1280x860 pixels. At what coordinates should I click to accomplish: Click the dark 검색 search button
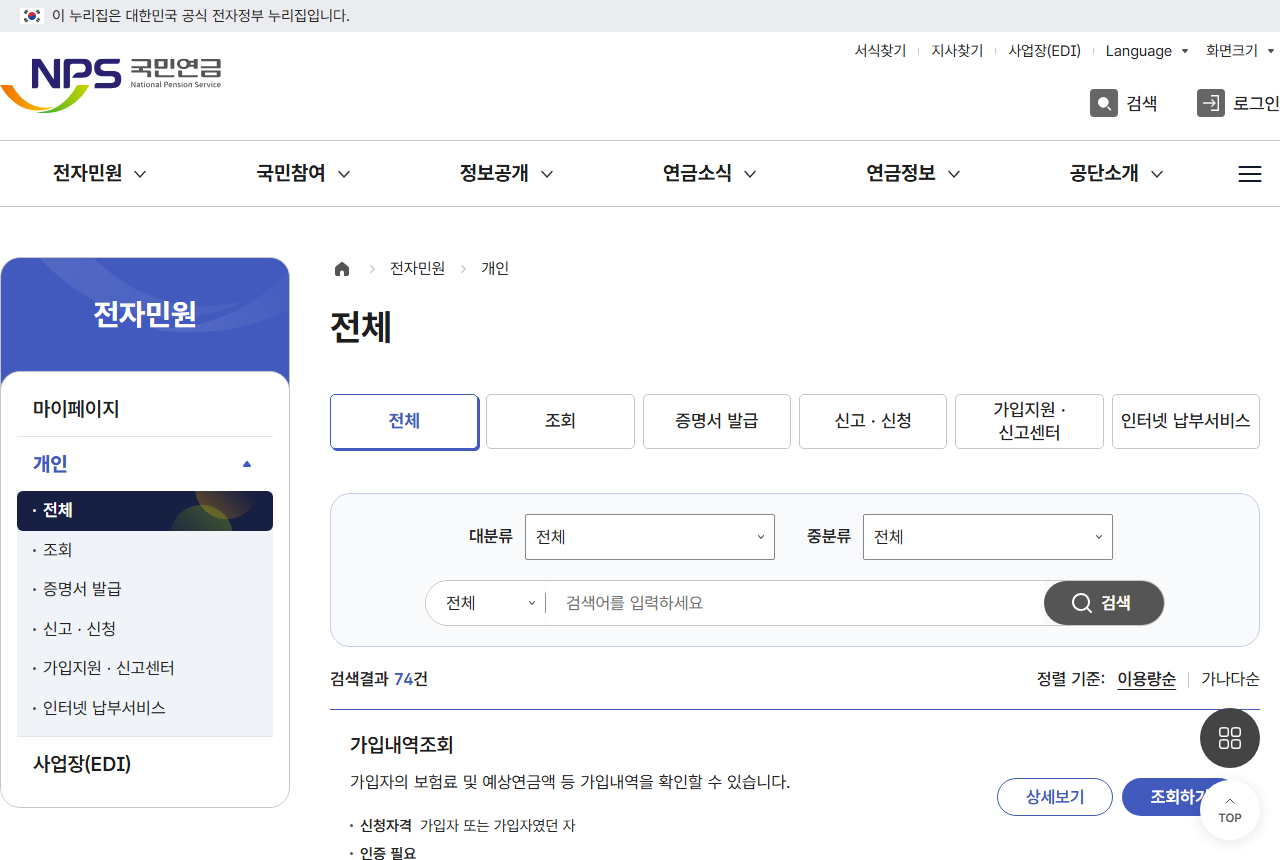pyautogui.click(x=1104, y=603)
